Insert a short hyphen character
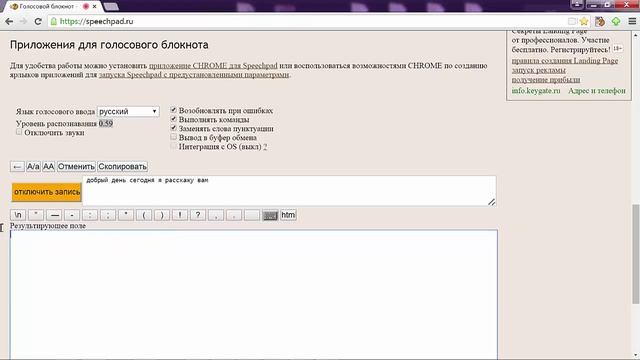The height and width of the screenshot is (360, 640). pos(72,215)
